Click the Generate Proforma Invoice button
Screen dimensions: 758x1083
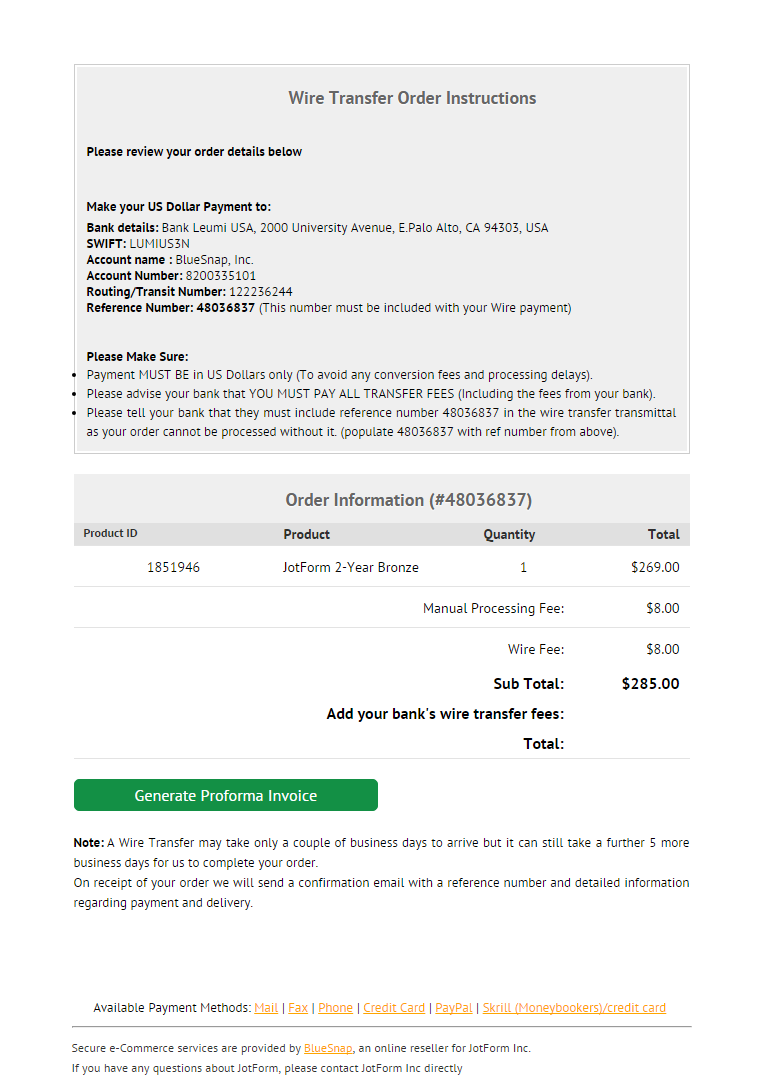click(x=226, y=795)
